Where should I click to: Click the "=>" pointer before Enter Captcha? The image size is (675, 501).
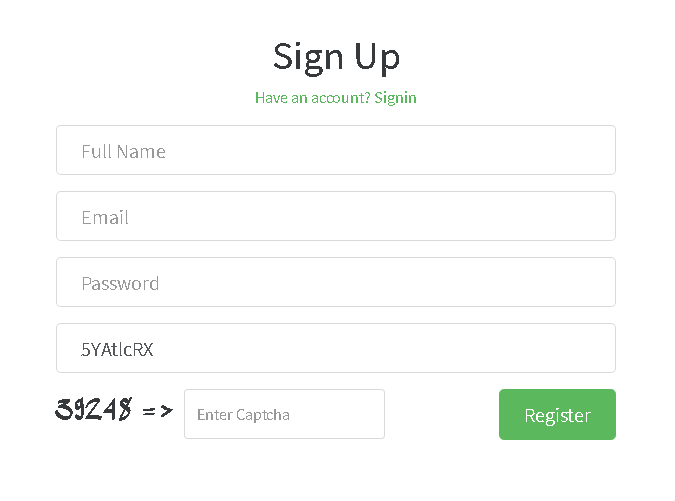click(x=157, y=410)
